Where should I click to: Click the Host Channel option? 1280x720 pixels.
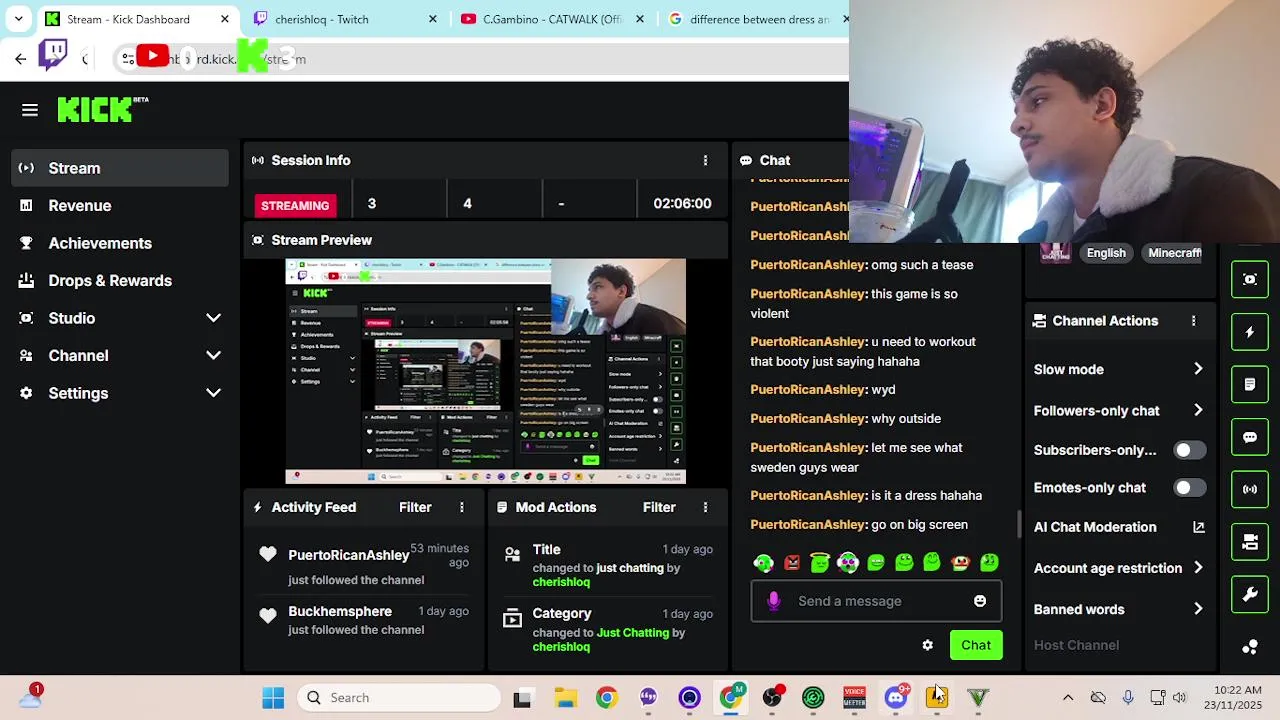[x=1076, y=645]
